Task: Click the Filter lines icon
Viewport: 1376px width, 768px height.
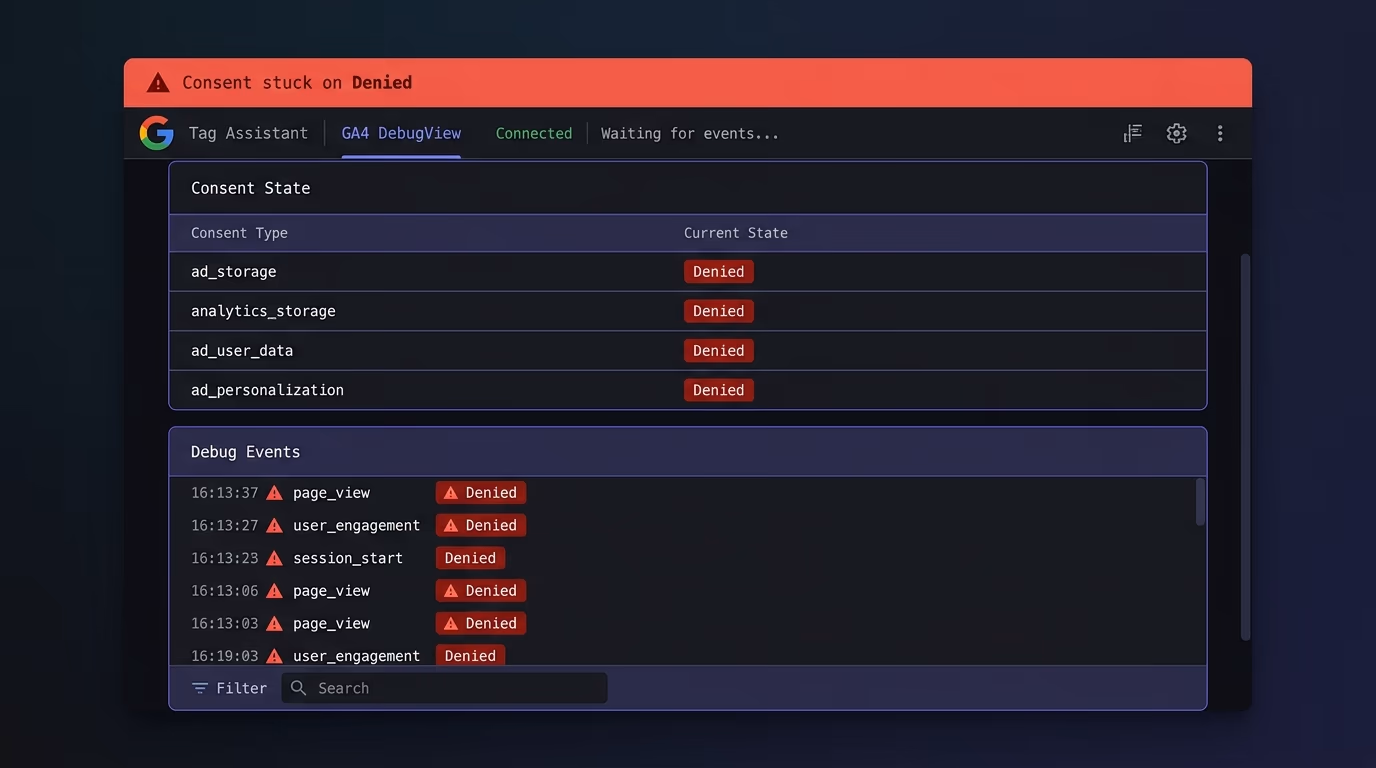Action: 200,688
